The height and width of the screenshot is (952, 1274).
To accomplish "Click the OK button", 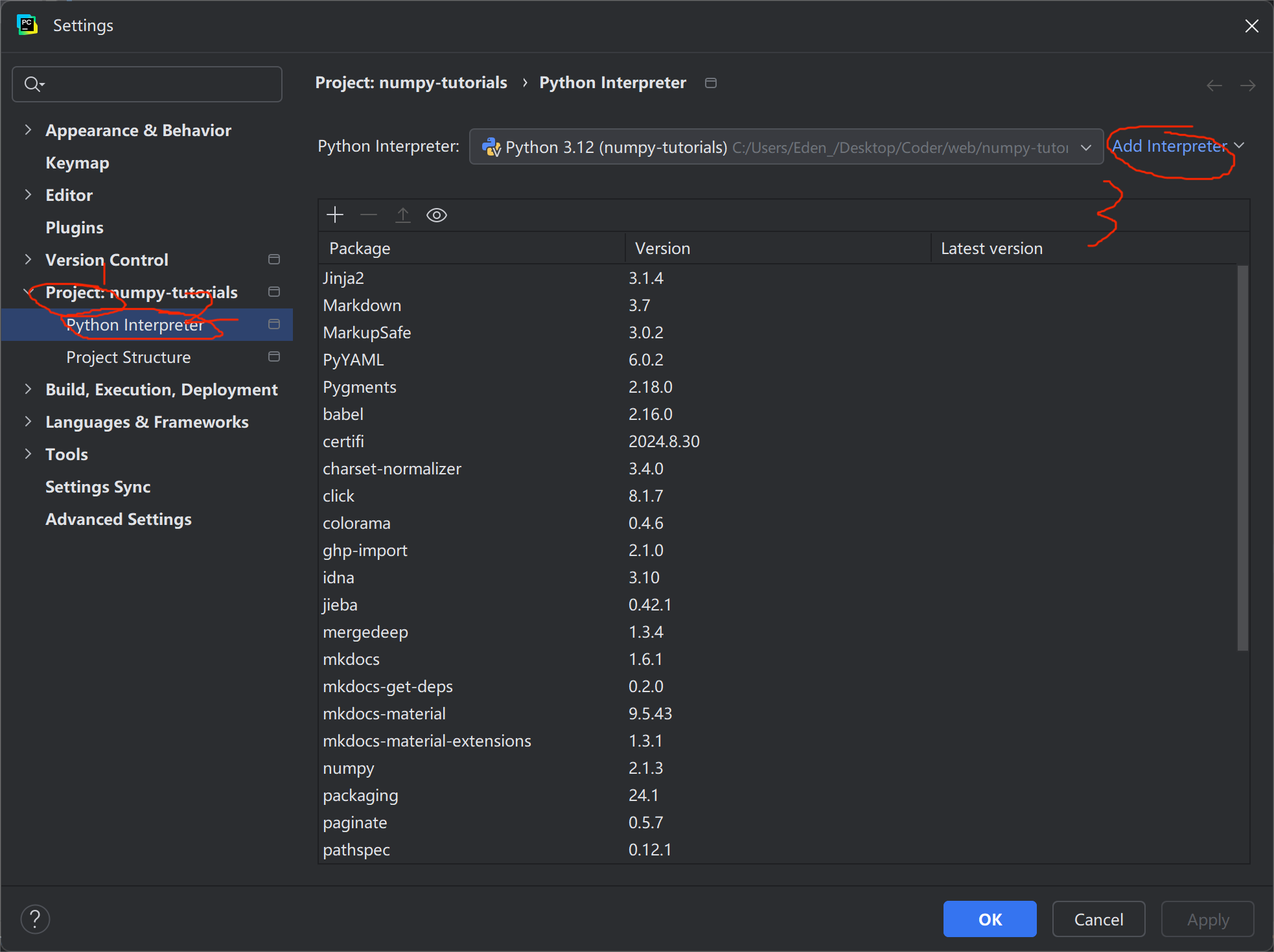I will pyautogui.click(x=990, y=919).
